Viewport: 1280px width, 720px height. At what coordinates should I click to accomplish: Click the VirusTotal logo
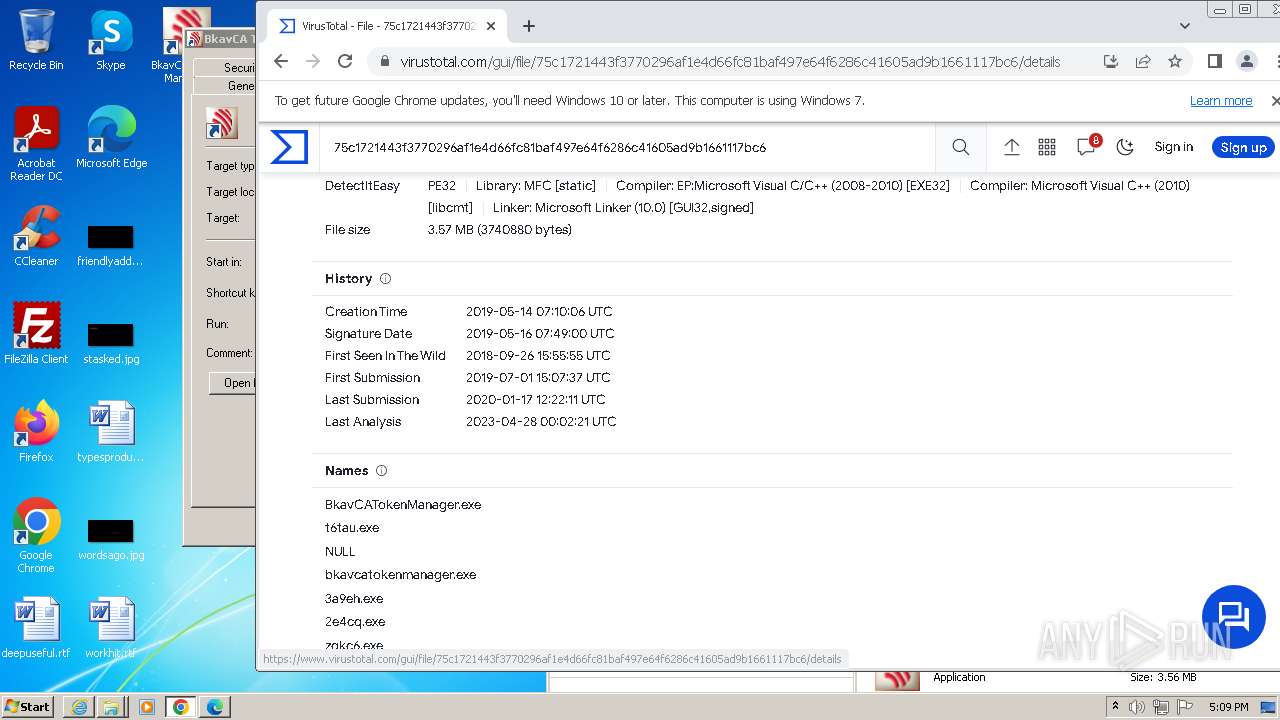(289, 147)
